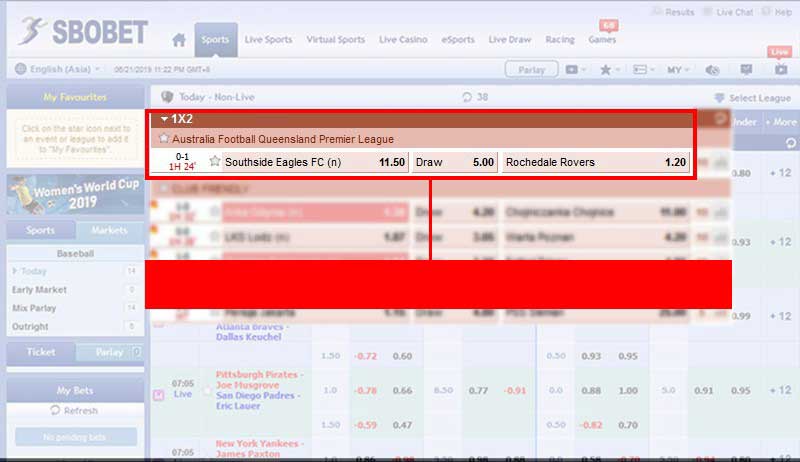800x462 pixels.
Task: Collapse the 1X2 section arrow
Action: (164, 119)
